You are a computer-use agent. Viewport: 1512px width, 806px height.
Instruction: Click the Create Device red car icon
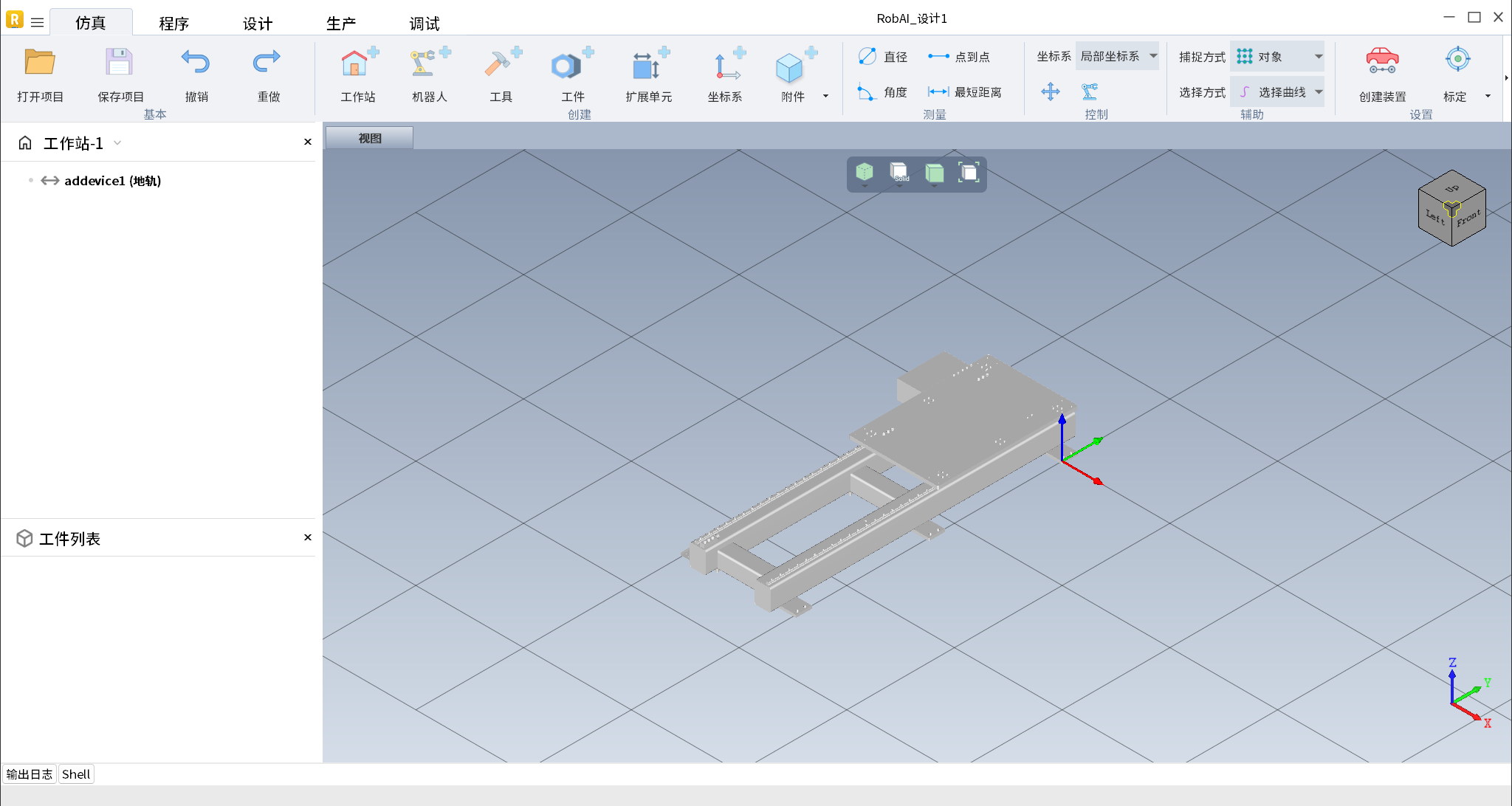pos(1382,61)
